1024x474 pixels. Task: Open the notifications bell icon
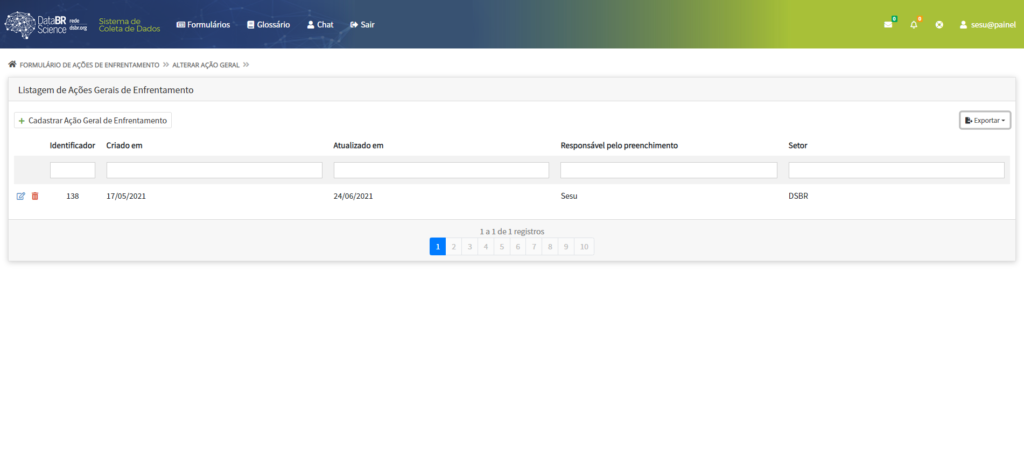tap(914, 24)
